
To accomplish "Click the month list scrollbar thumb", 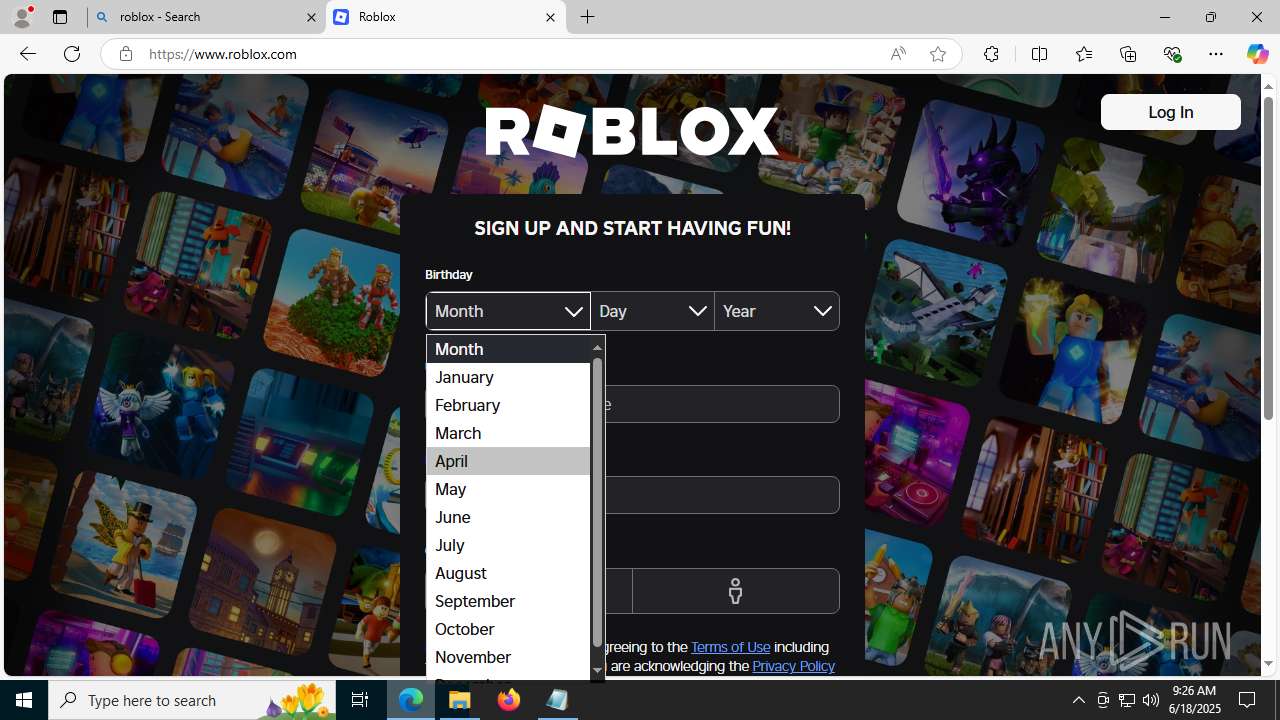I will (x=597, y=502).
